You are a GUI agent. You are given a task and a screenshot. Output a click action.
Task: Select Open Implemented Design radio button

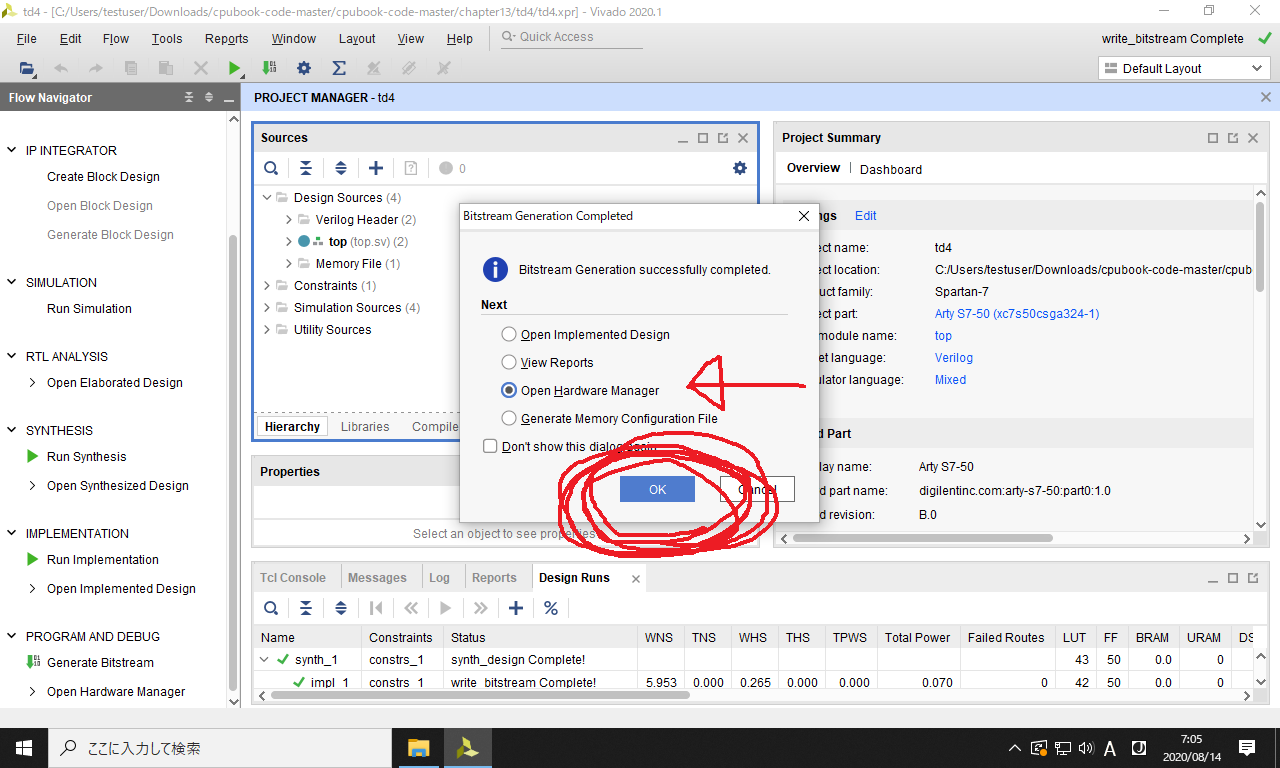(509, 335)
